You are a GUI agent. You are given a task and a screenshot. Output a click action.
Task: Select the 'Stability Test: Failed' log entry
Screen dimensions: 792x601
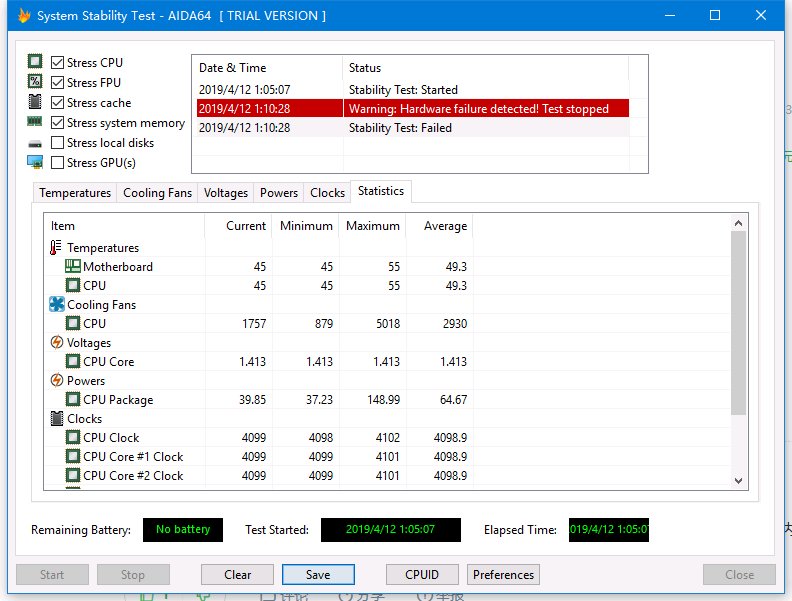(413, 128)
